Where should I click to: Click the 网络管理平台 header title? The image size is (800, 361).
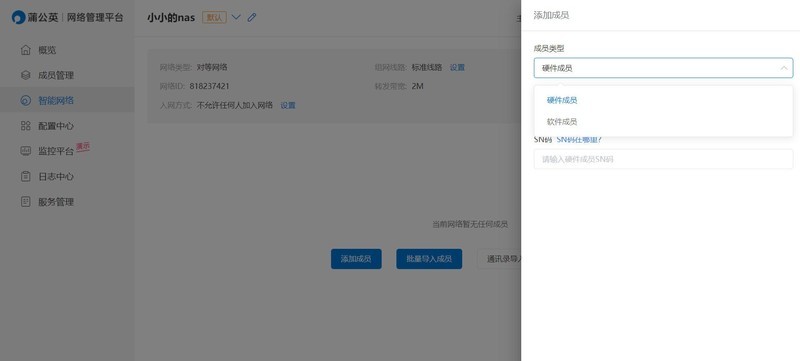[x=95, y=17]
